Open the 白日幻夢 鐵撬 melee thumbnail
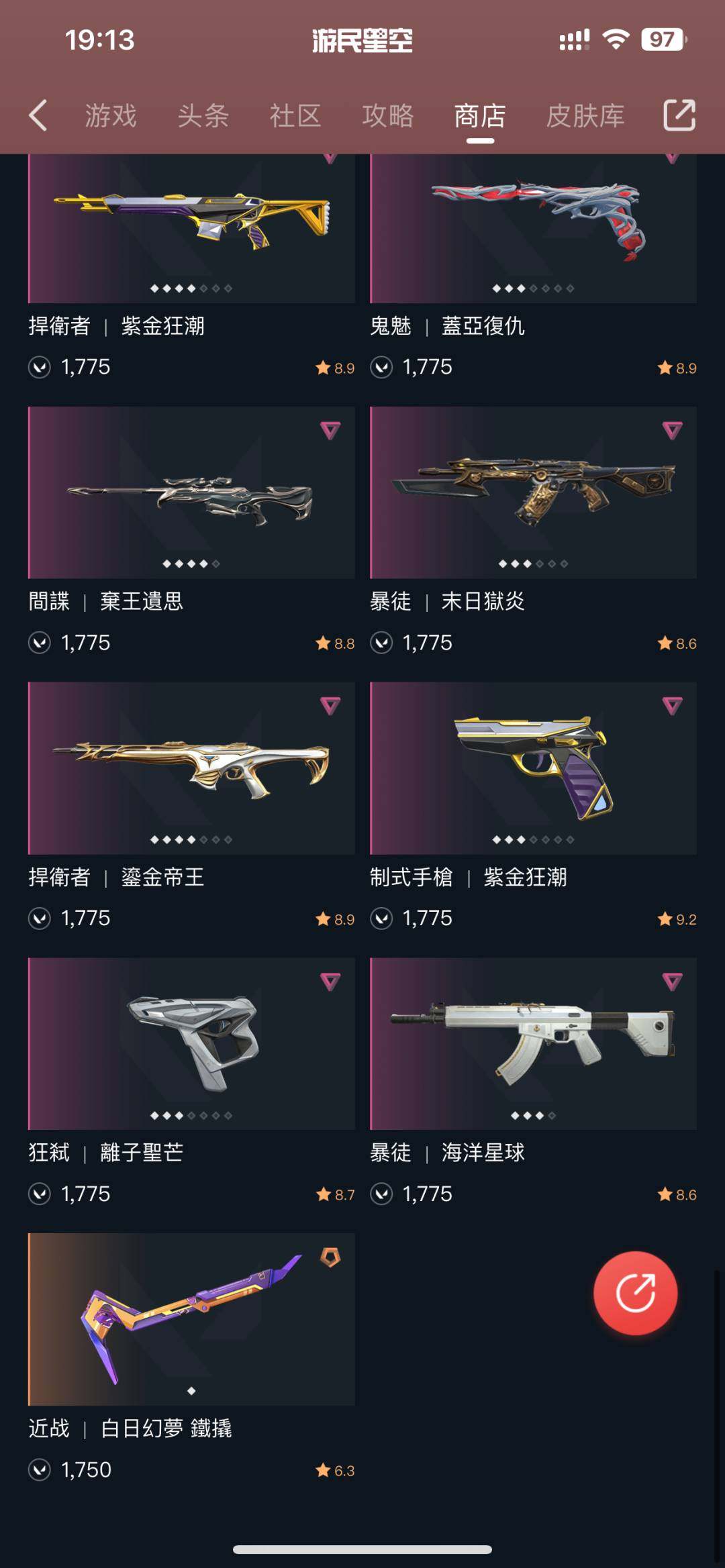This screenshot has height=1568, width=725. click(191, 1319)
